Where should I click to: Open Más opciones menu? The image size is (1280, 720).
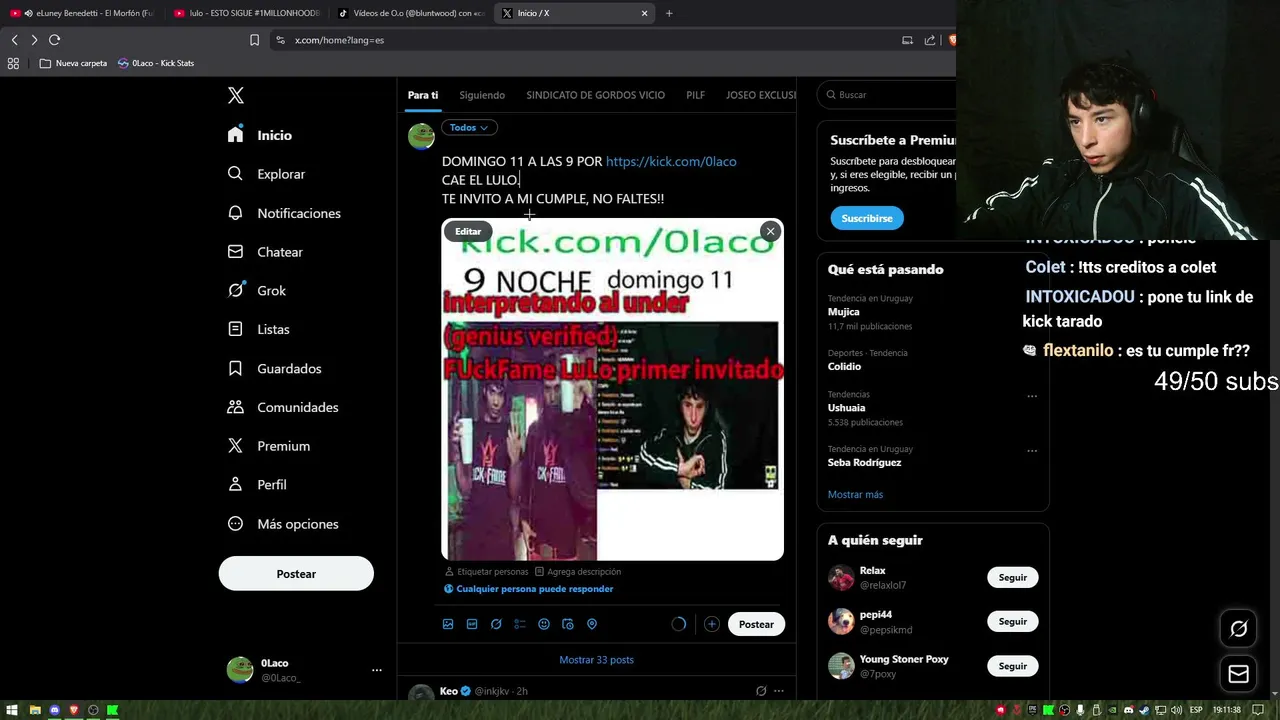coord(283,524)
